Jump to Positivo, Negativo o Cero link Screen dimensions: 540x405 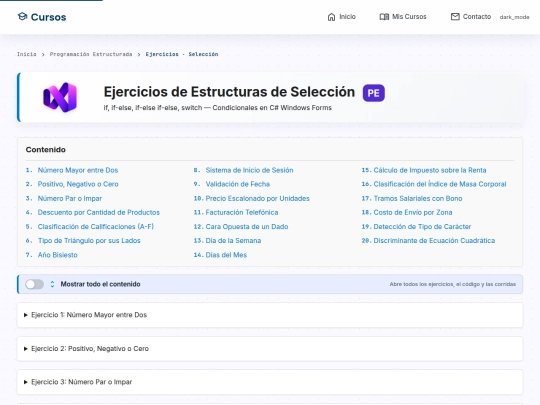(x=78, y=184)
